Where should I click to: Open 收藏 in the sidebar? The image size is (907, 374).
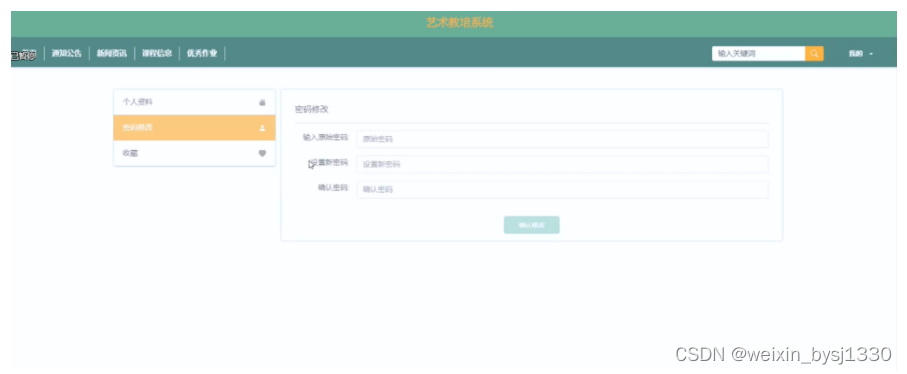click(194, 153)
